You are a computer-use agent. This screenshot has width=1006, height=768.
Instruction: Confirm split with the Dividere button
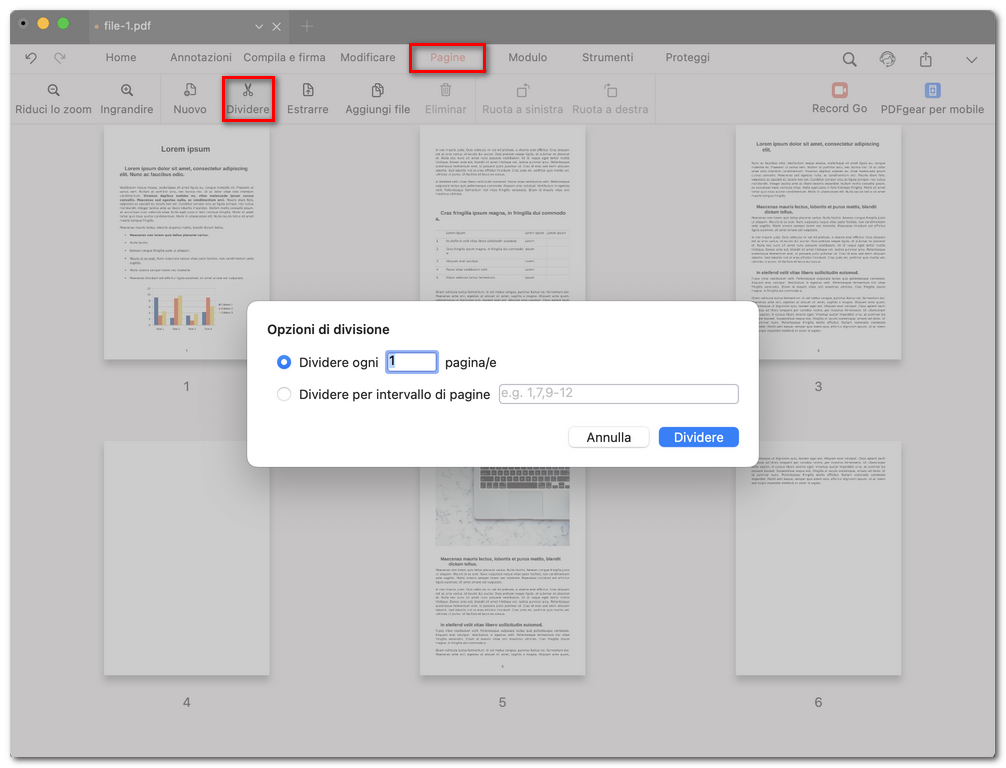[x=698, y=437]
